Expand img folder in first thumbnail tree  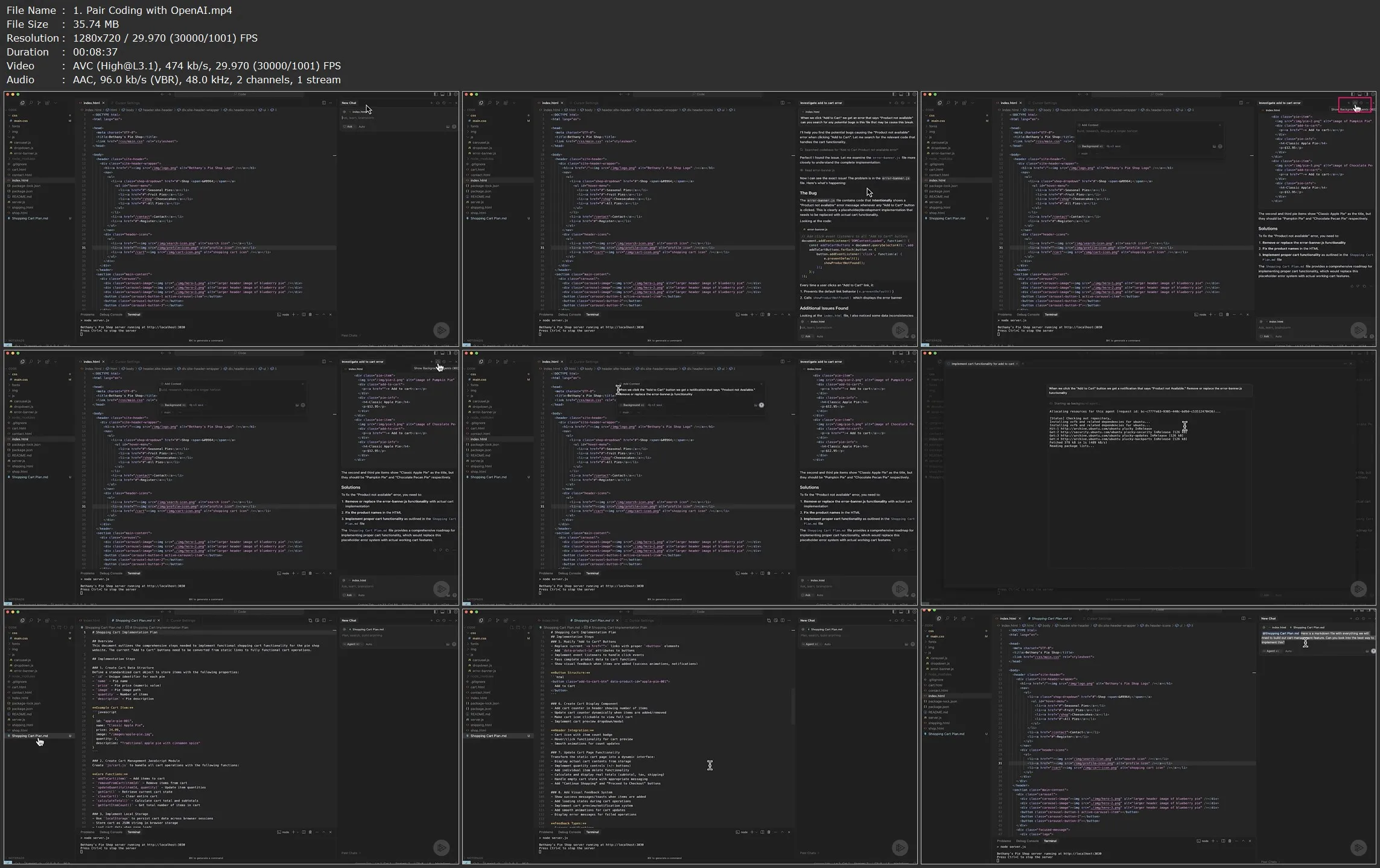(14, 131)
